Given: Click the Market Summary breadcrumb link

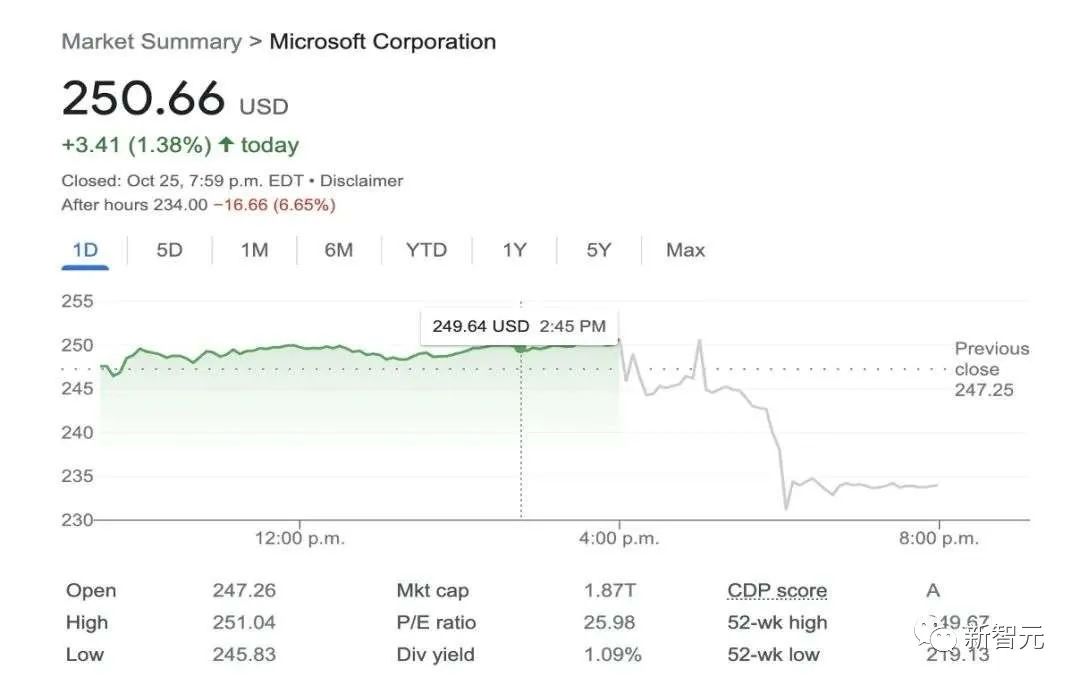Looking at the screenshot, I should 151,42.
